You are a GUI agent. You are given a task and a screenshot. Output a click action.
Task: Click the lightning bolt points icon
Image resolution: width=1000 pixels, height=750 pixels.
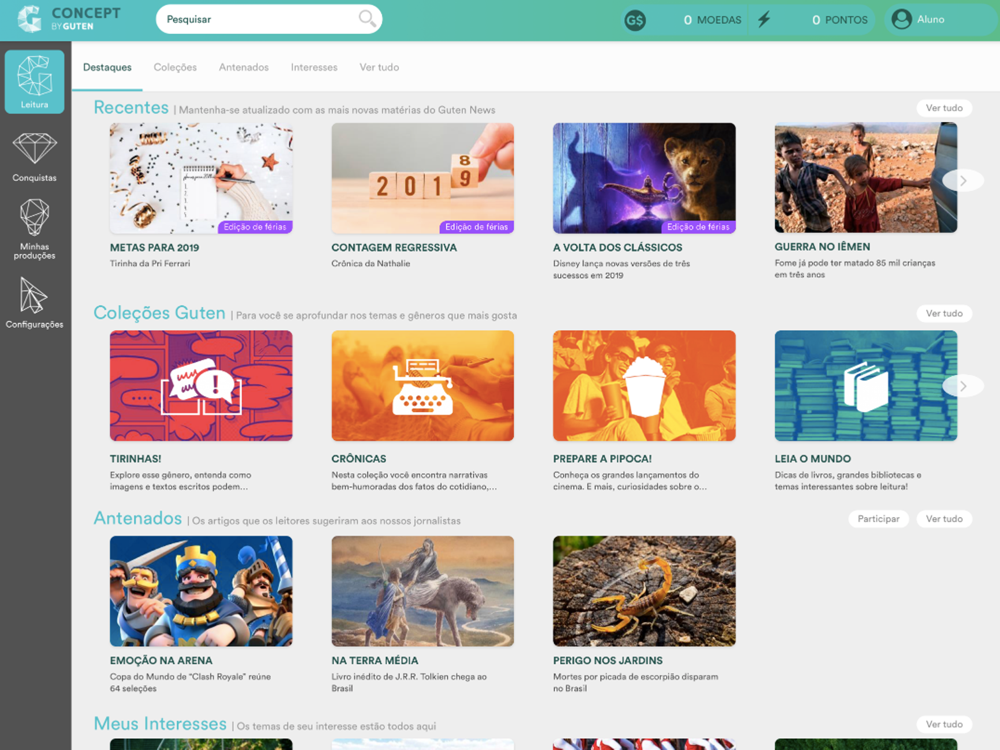pos(763,19)
